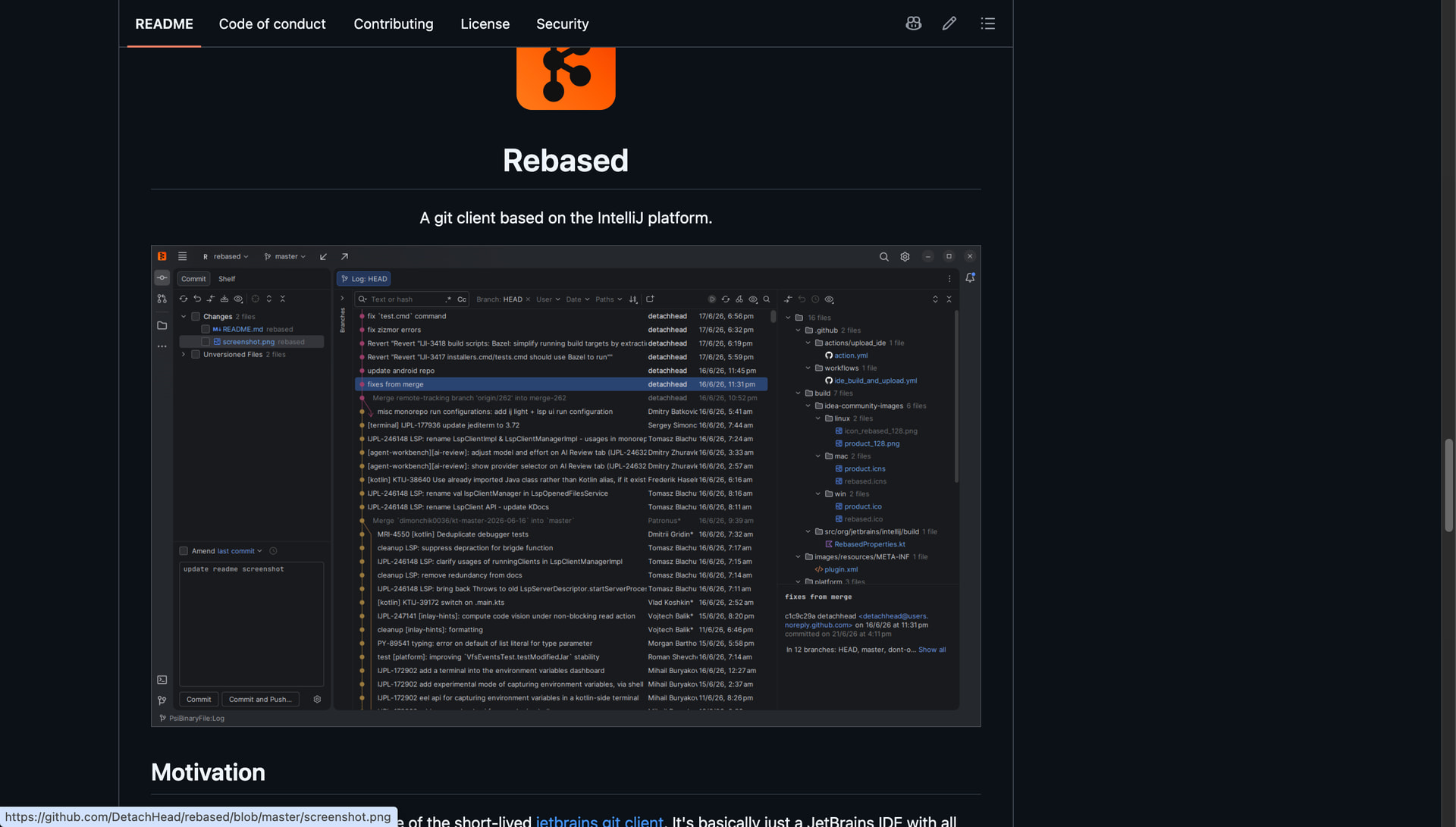Screen dimensions: 1456x827
Task: Toggle the Unversioned Files checkbox
Action: click(196, 355)
